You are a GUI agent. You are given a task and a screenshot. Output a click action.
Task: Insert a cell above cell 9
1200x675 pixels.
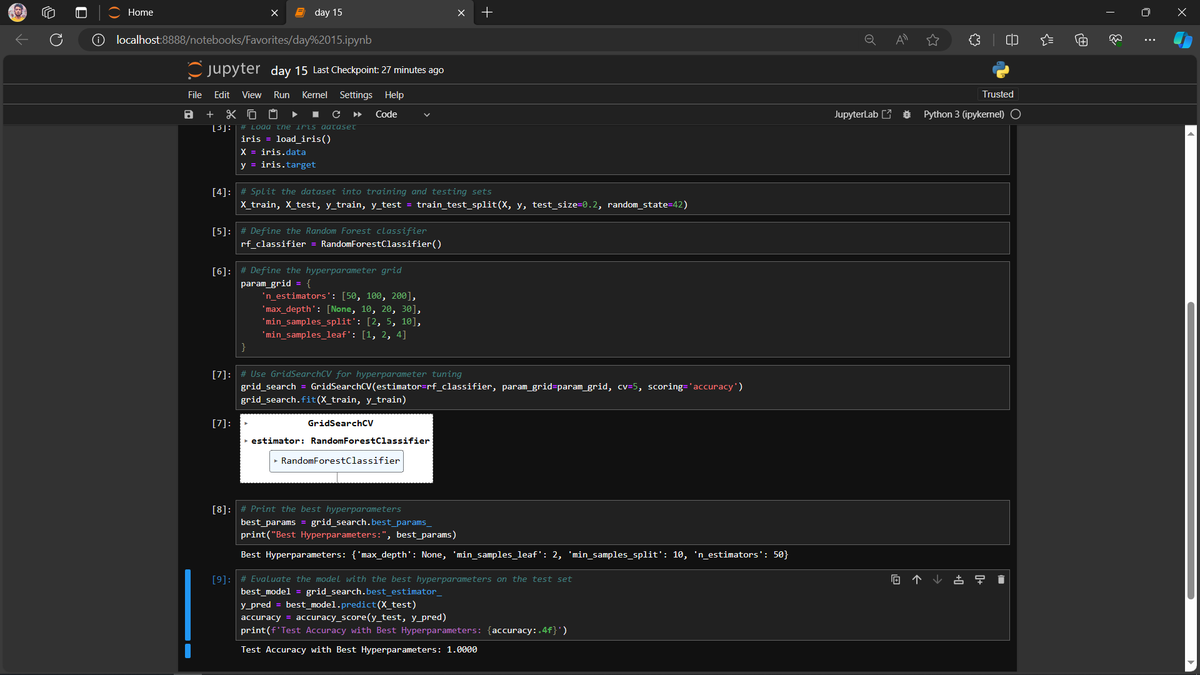958,579
